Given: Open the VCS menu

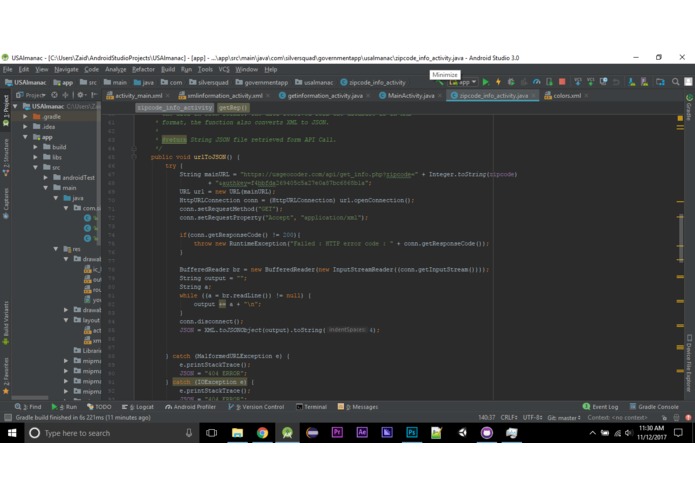Looking at the screenshot, I should 224,70.
